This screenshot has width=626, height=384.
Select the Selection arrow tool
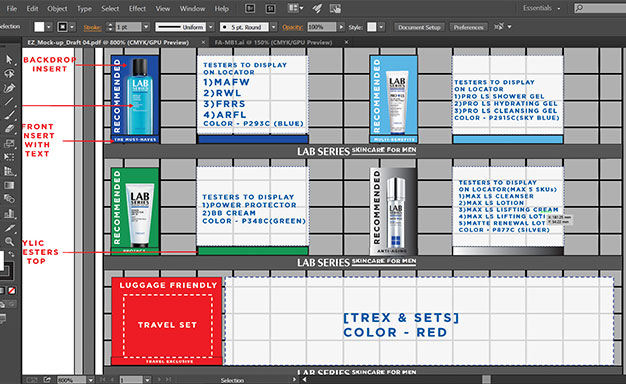coord(9,60)
